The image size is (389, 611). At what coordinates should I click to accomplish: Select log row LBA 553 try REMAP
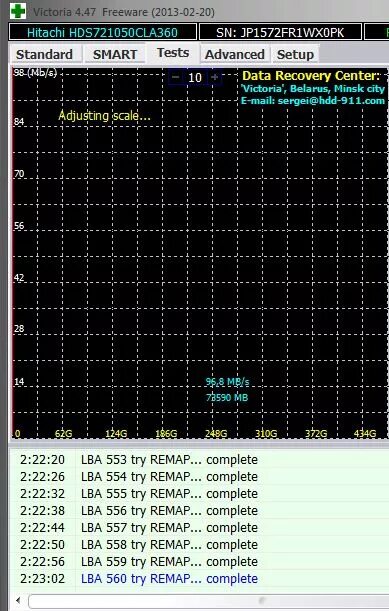[x=199, y=459]
